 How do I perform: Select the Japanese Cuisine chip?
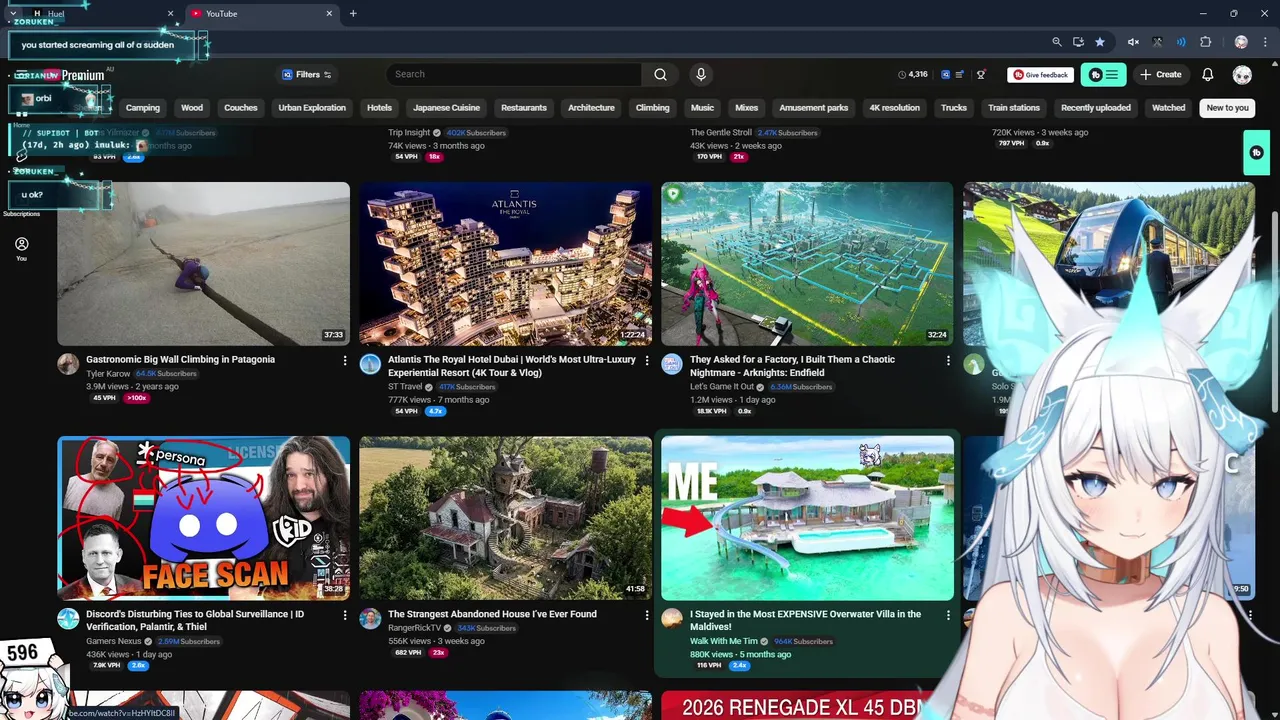(446, 108)
